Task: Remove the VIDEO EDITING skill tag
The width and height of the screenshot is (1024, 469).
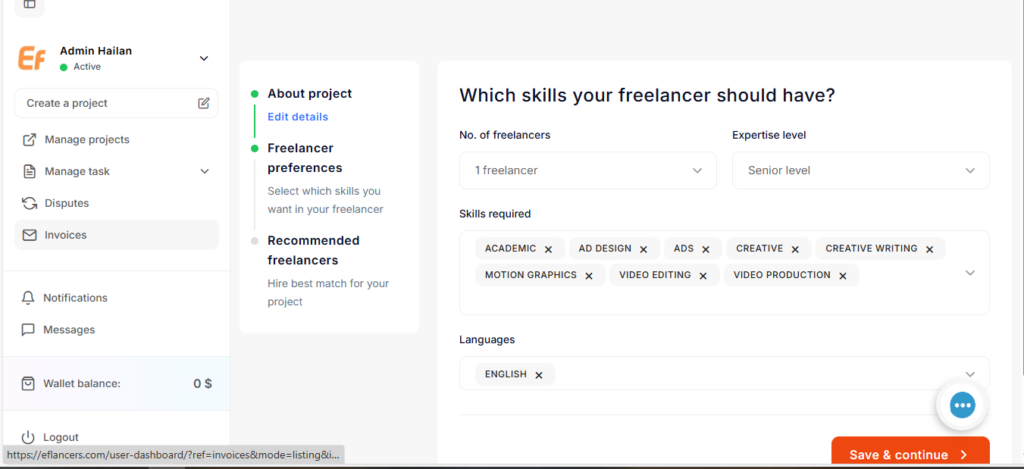Action: pos(703,276)
